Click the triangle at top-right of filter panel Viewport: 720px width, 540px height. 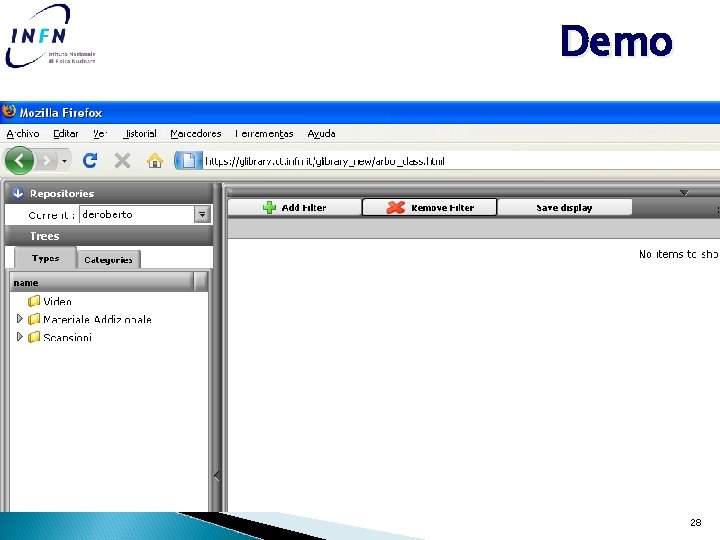684,192
